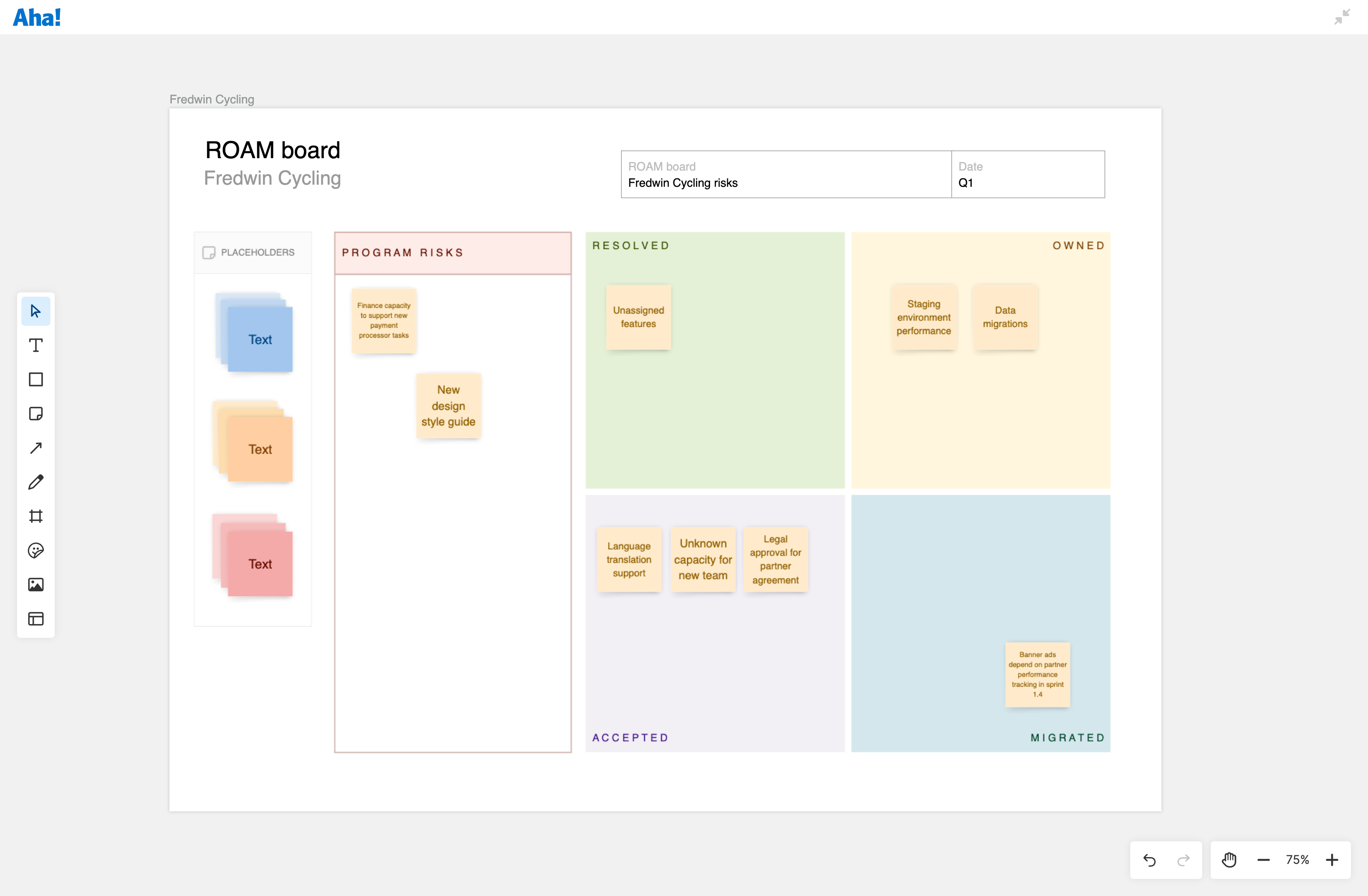1368x896 pixels.
Task: Choose the Arrow connector tool
Action: [x=35, y=448]
